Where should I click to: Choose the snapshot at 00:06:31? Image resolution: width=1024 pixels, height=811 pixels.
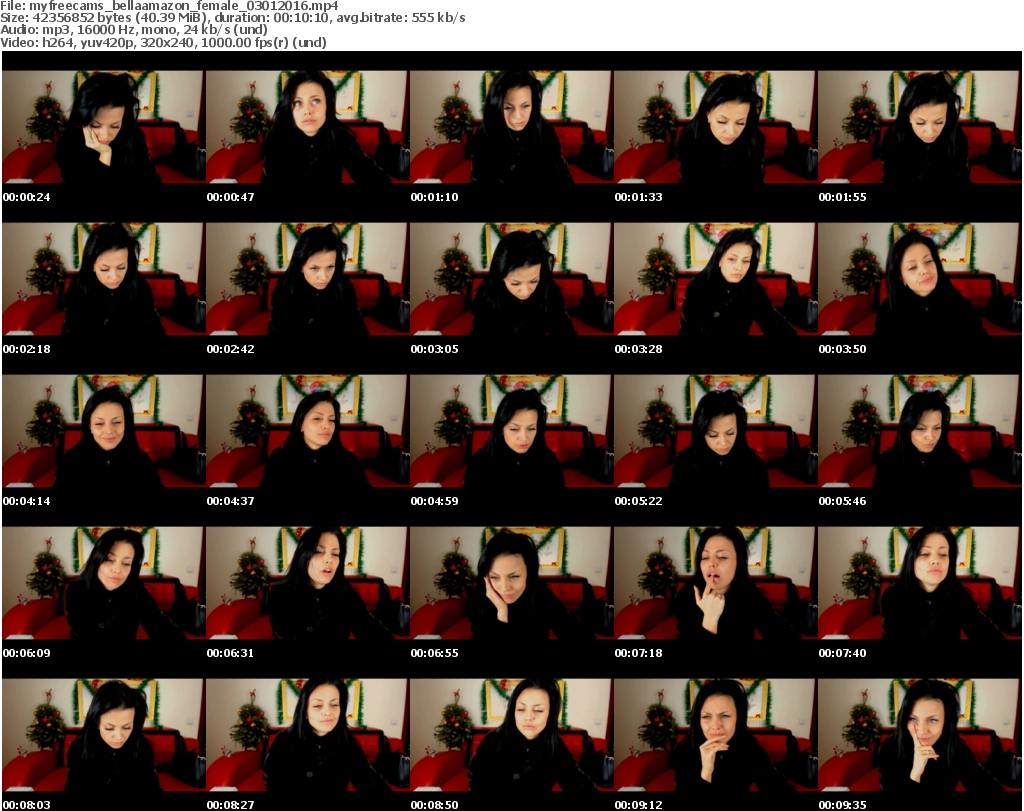(x=308, y=583)
